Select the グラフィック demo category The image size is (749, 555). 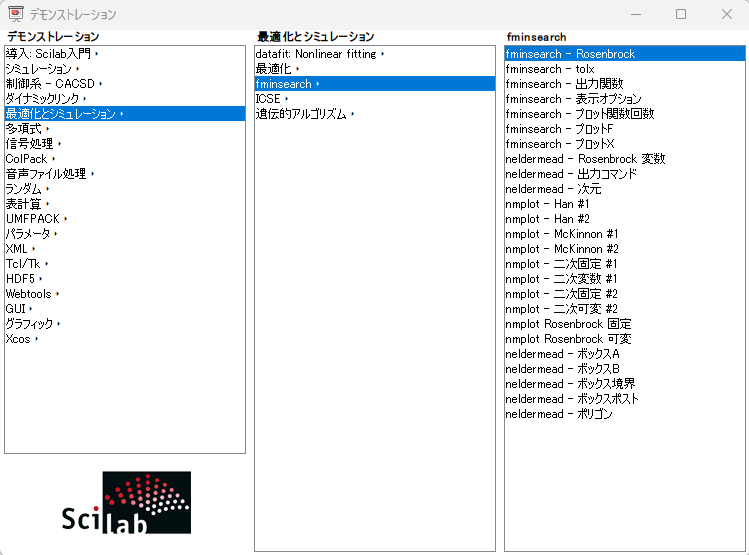coord(29,324)
